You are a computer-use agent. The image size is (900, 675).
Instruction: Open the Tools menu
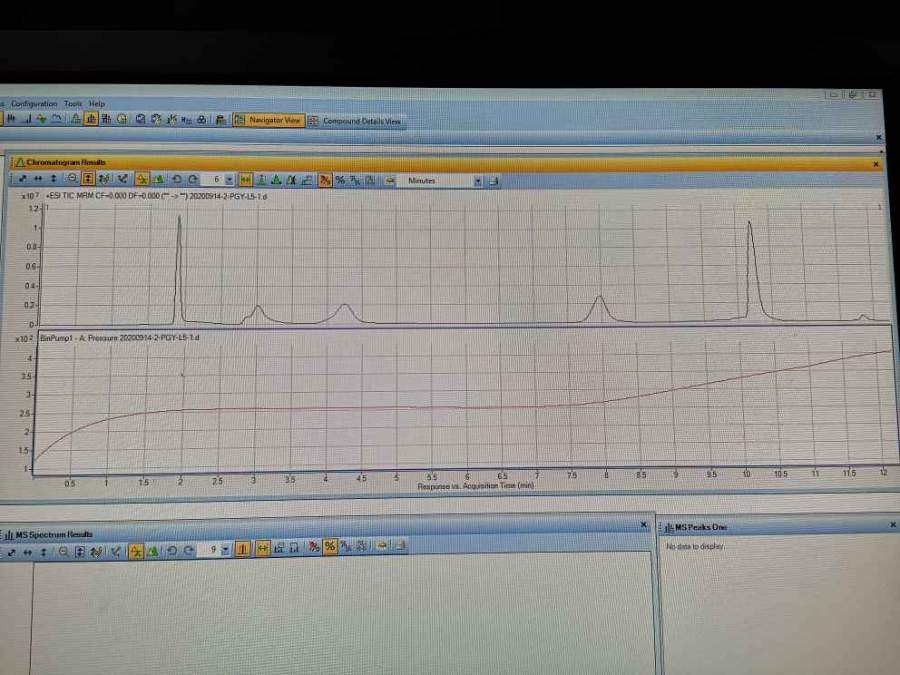73,104
